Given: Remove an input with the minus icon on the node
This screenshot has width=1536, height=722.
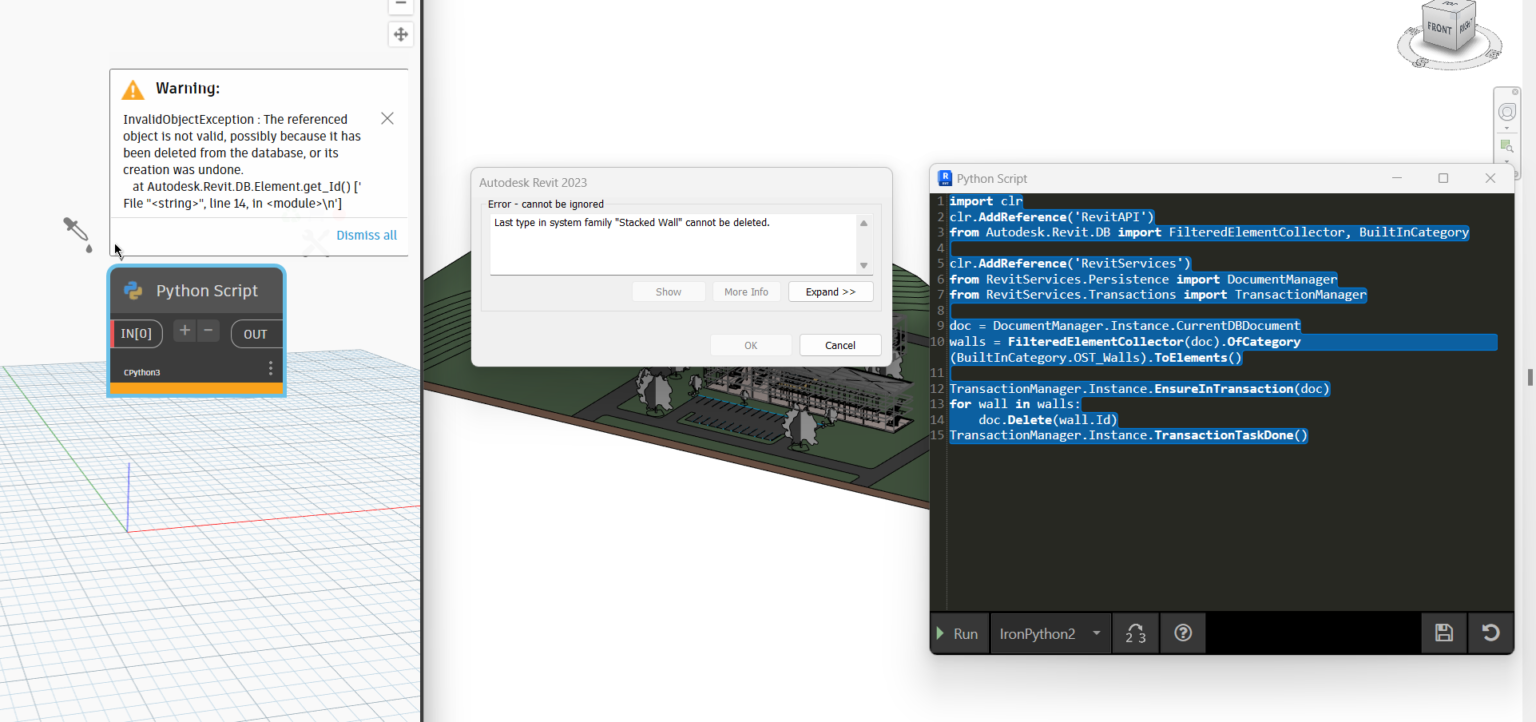Looking at the screenshot, I should [x=207, y=329].
